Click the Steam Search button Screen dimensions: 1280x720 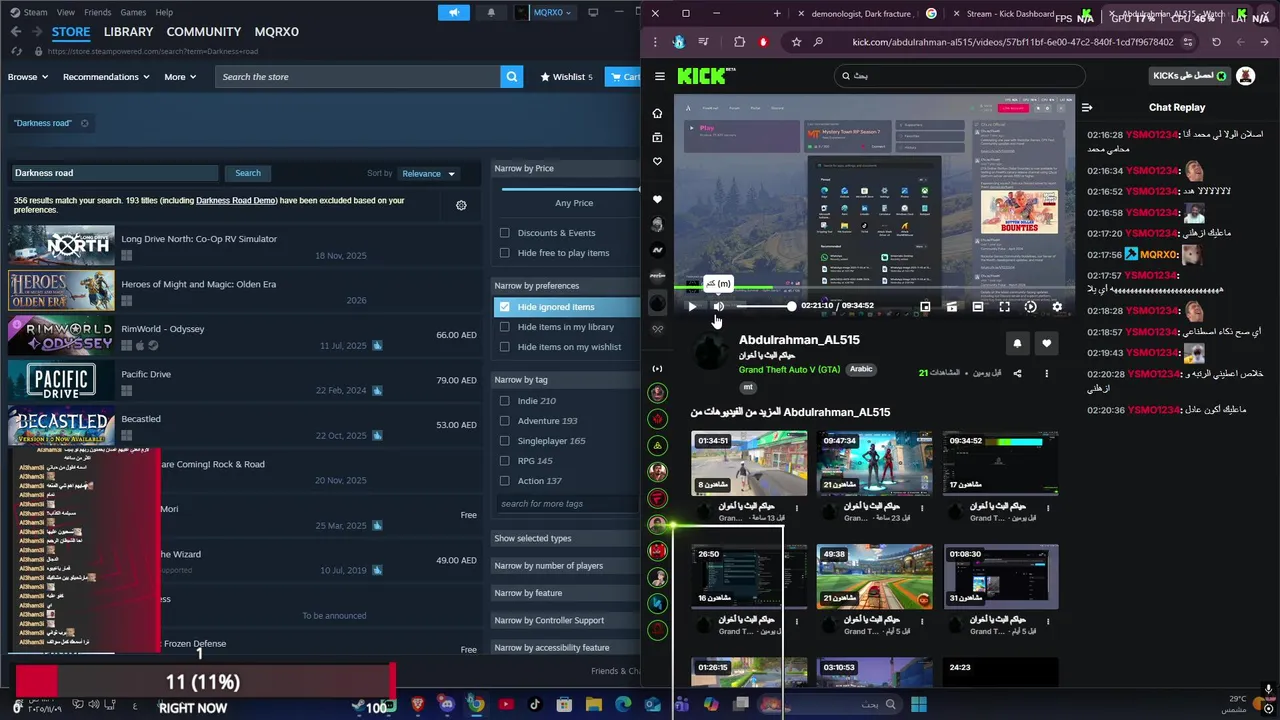(248, 173)
